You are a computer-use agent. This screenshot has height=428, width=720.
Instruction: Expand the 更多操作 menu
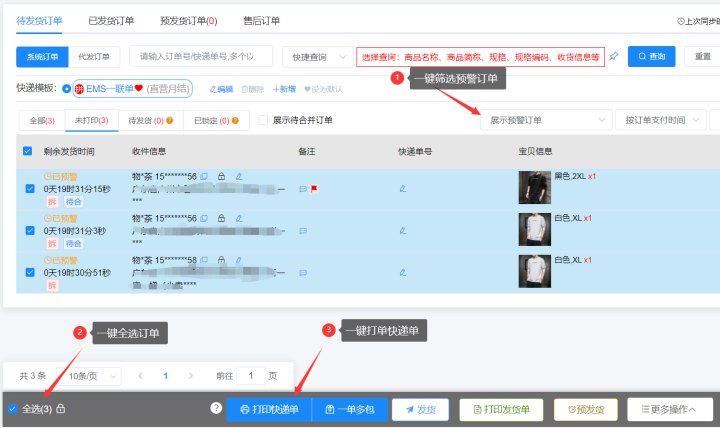670,409
